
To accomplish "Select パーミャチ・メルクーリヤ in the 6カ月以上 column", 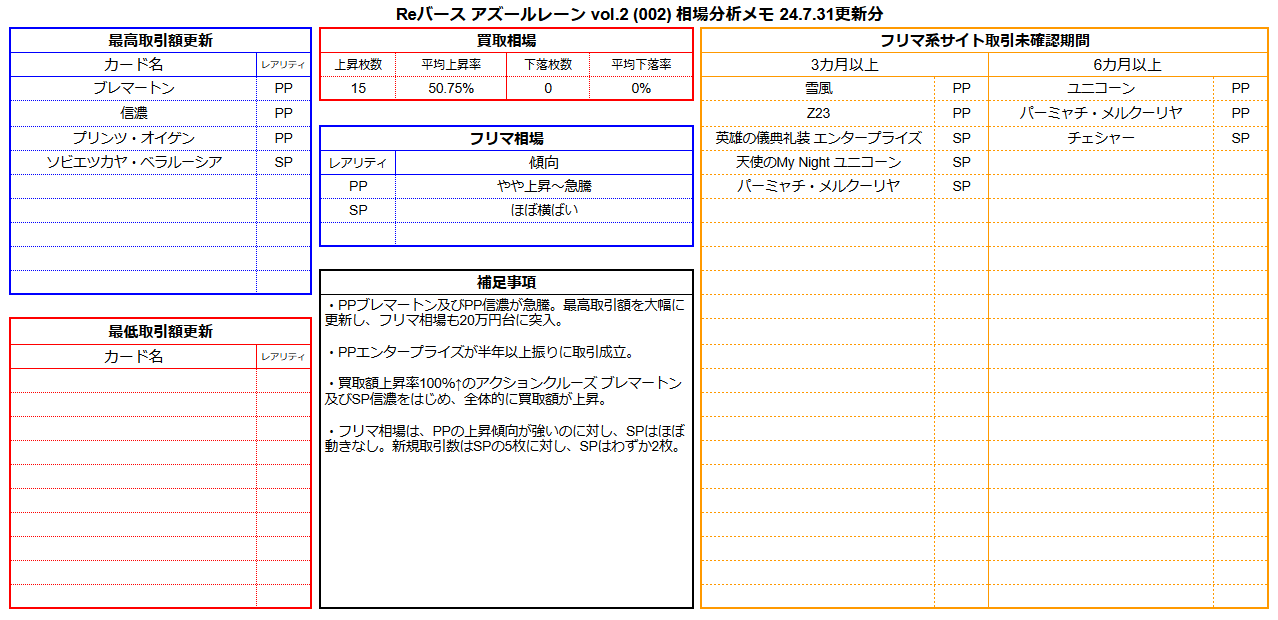I will [1101, 113].
